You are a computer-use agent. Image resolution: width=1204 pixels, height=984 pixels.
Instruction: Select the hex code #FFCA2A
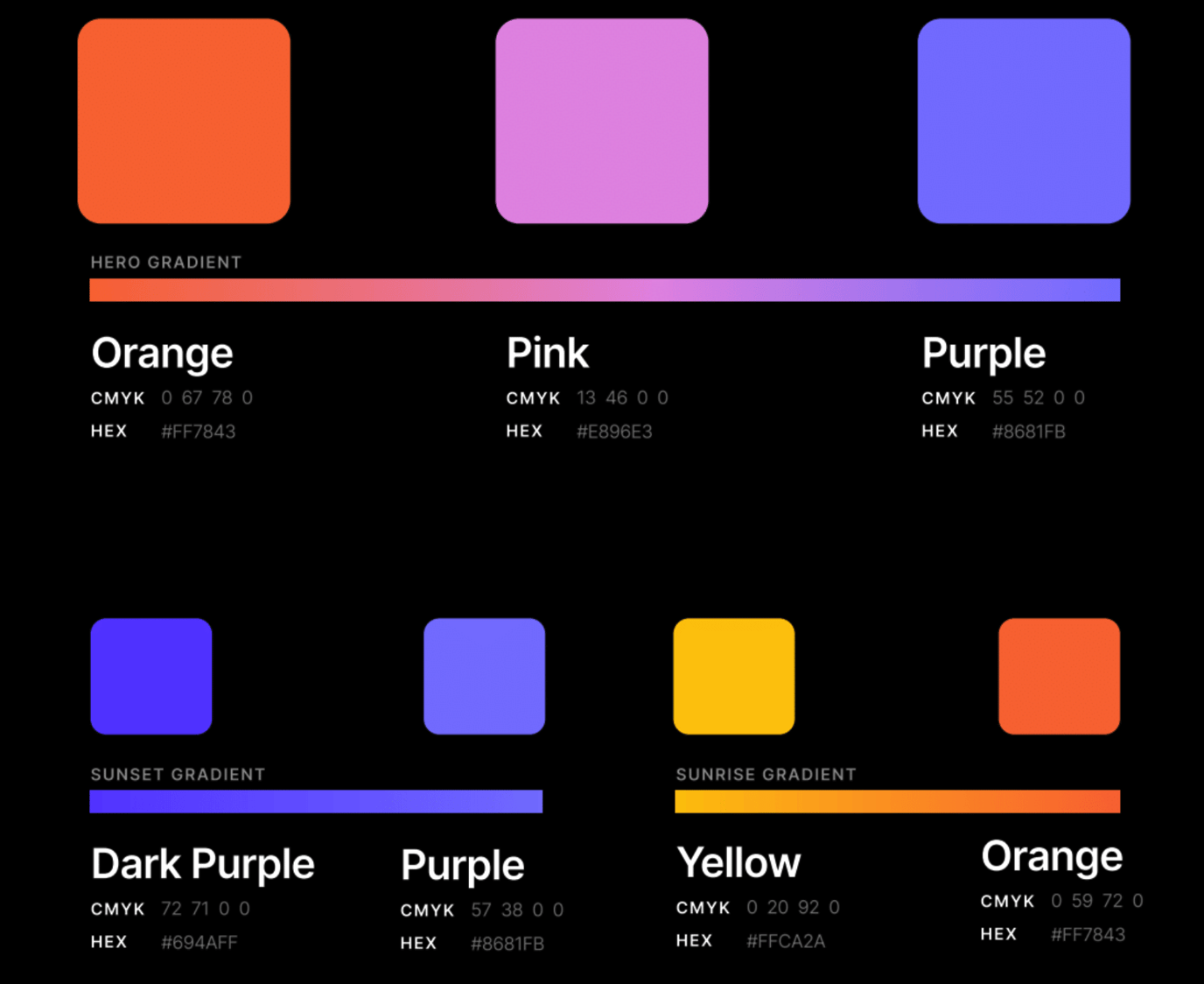pyautogui.click(x=786, y=941)
